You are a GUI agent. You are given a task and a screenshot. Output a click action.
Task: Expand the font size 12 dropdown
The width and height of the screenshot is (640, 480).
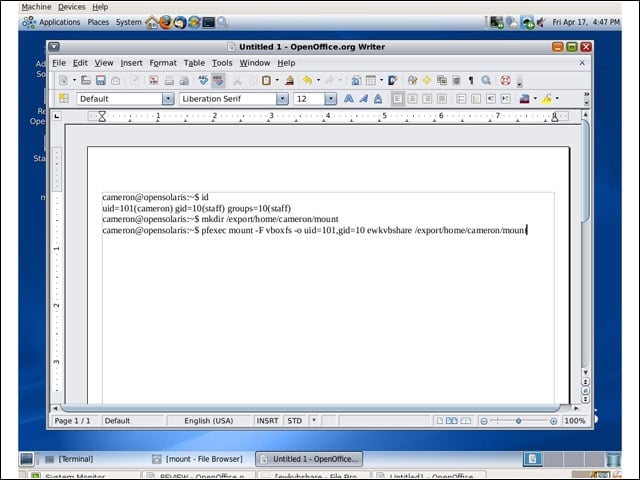pyautogui.click(x=331, y=99)
